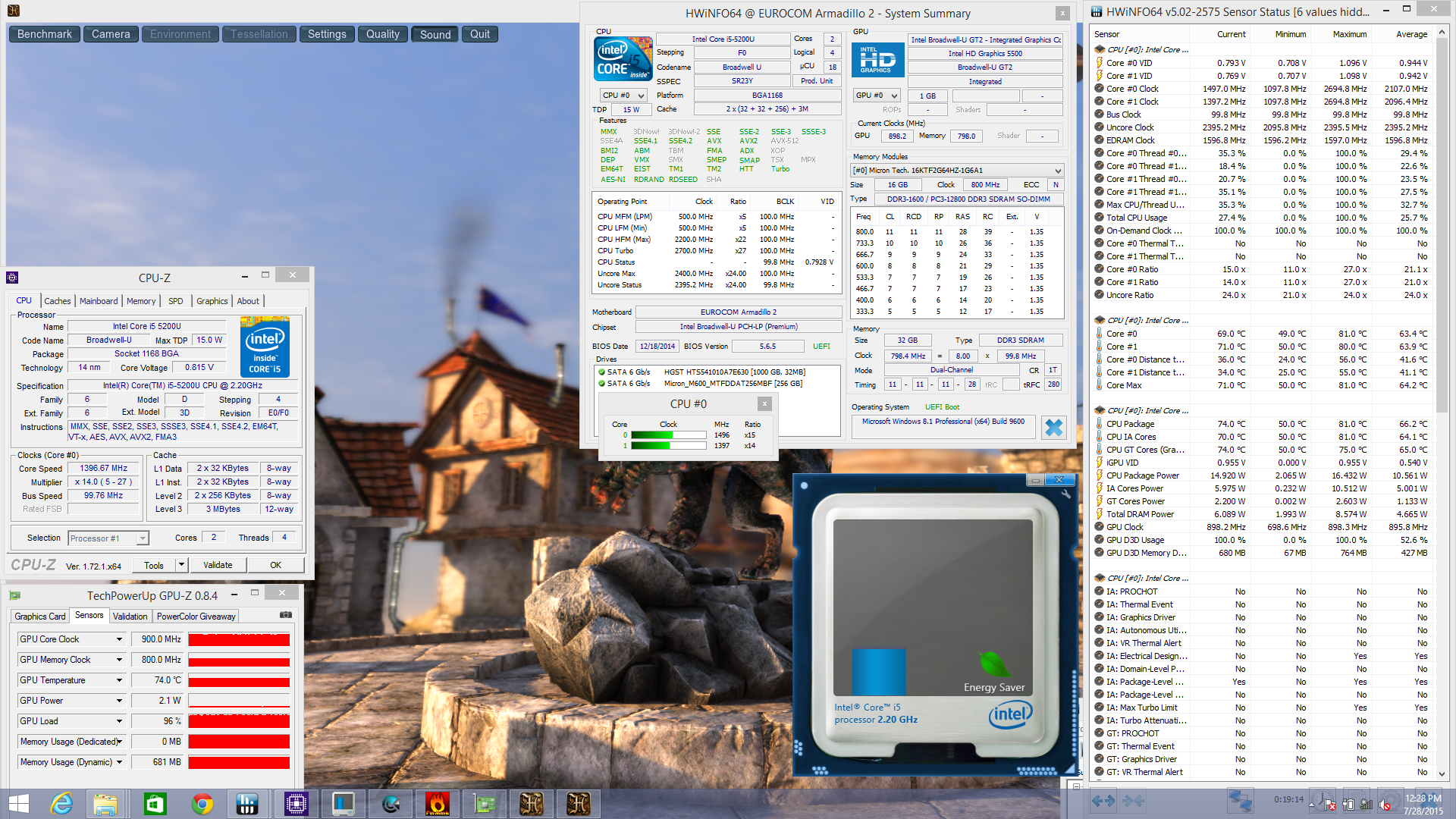Screen dimensions: 1456x819
Task: Select the Total CPU Usage sensor row
Action: click(1263, 218)
